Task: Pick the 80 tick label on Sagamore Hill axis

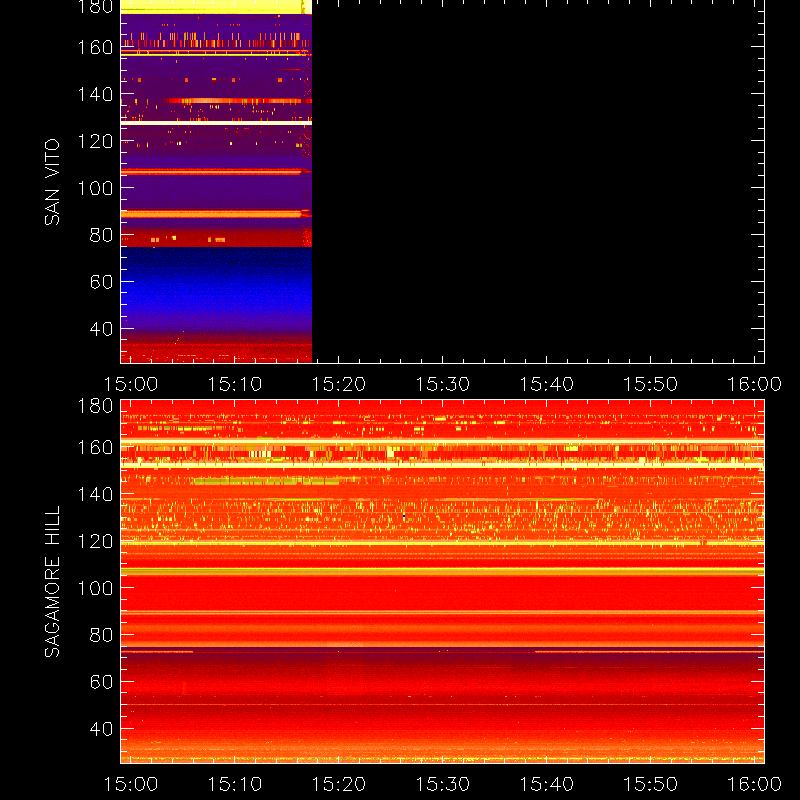Action: click(x=102, y=635)
